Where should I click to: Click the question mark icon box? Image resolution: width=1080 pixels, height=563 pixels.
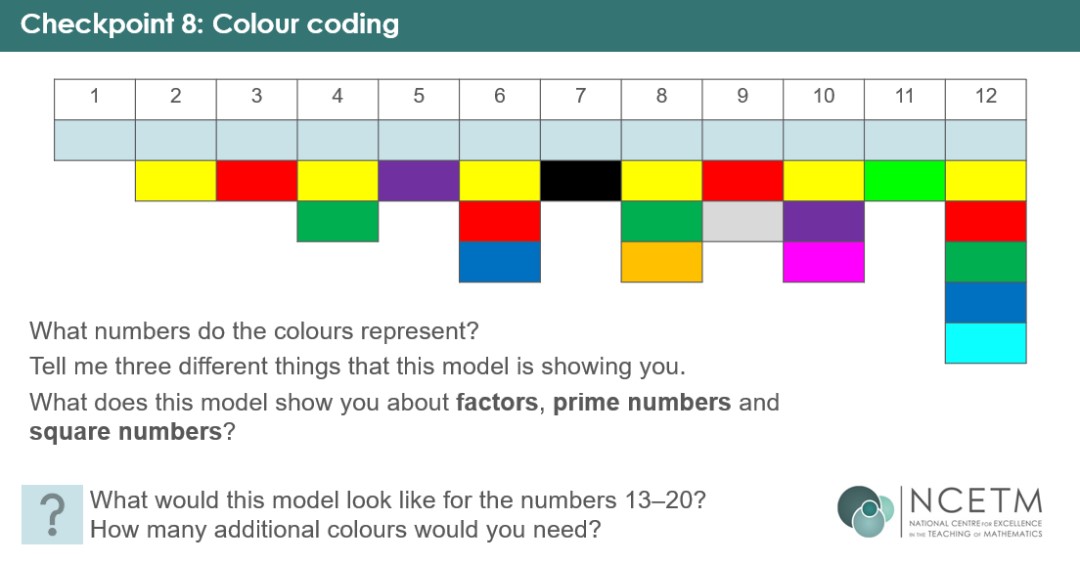[x=52, y=515]
